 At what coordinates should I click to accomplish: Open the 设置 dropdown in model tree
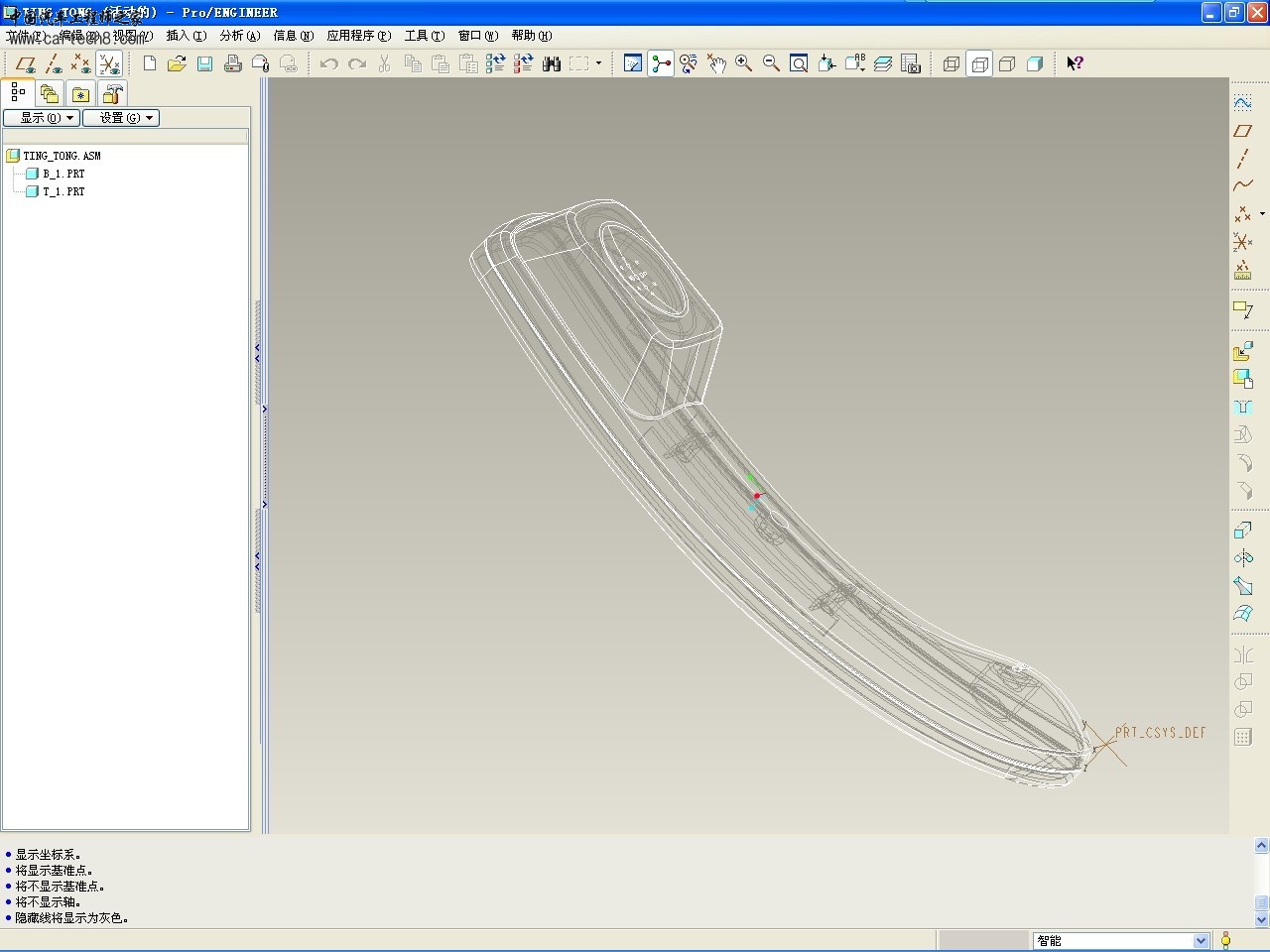point(121,118)
